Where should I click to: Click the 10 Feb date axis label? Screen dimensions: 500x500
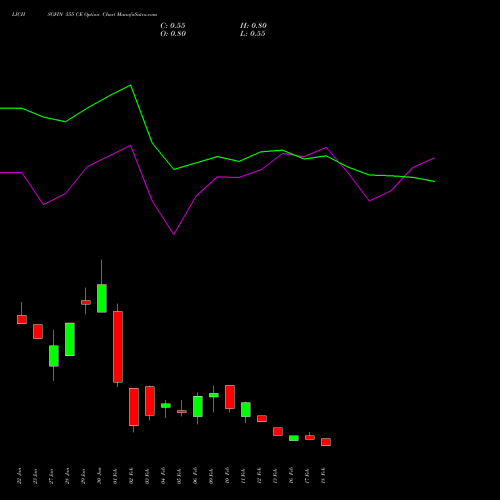(x=227, y=476)
